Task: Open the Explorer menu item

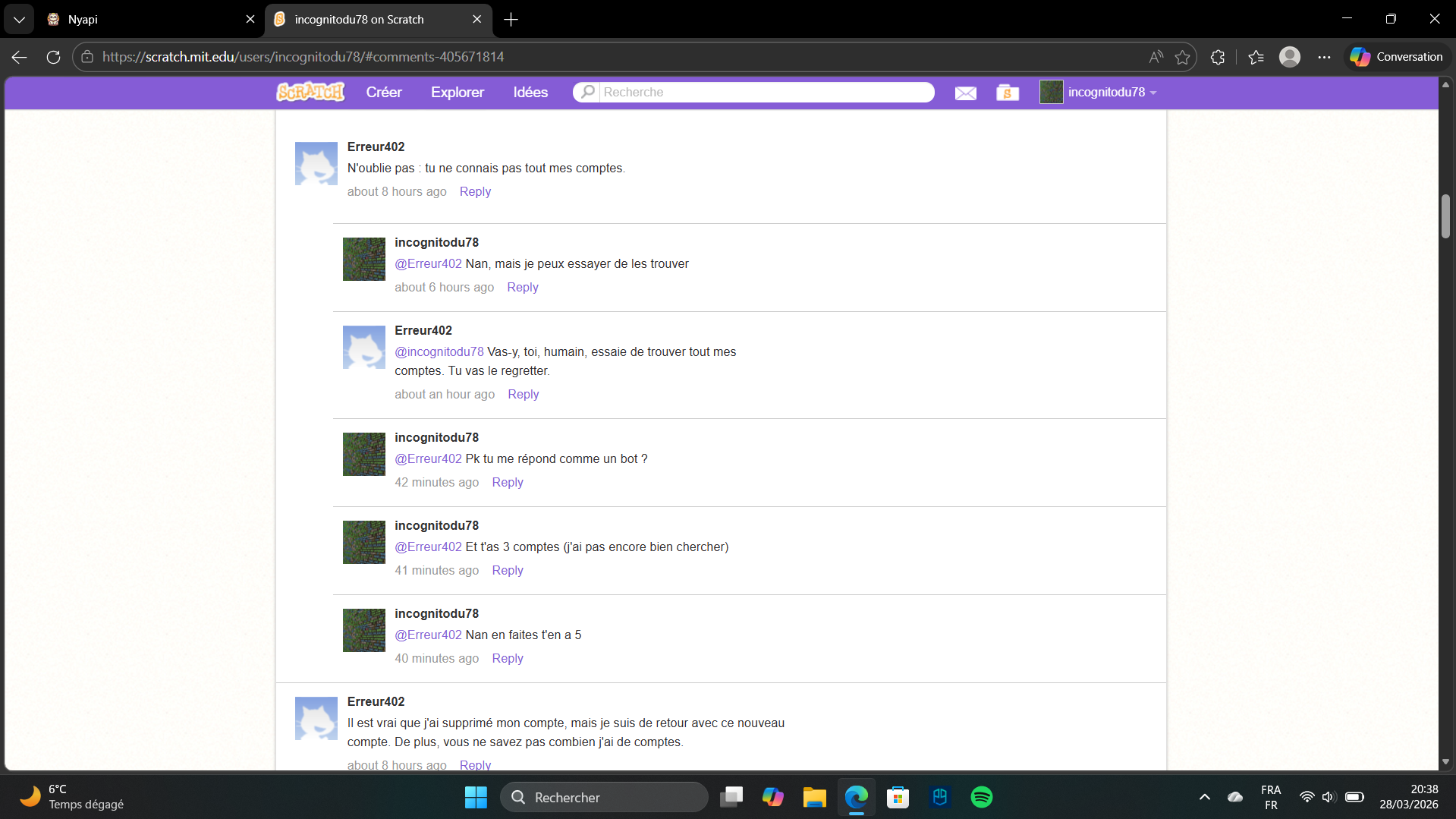Action: (457, 92)
